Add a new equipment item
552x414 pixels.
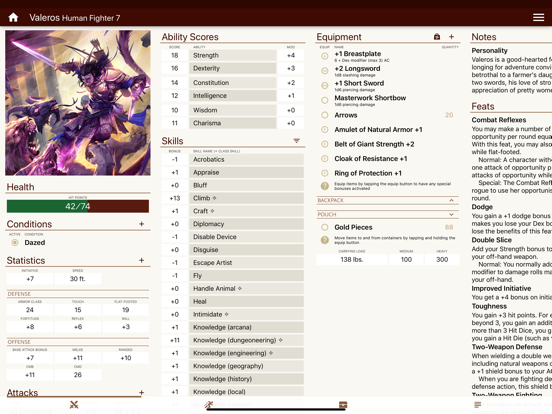452,37
